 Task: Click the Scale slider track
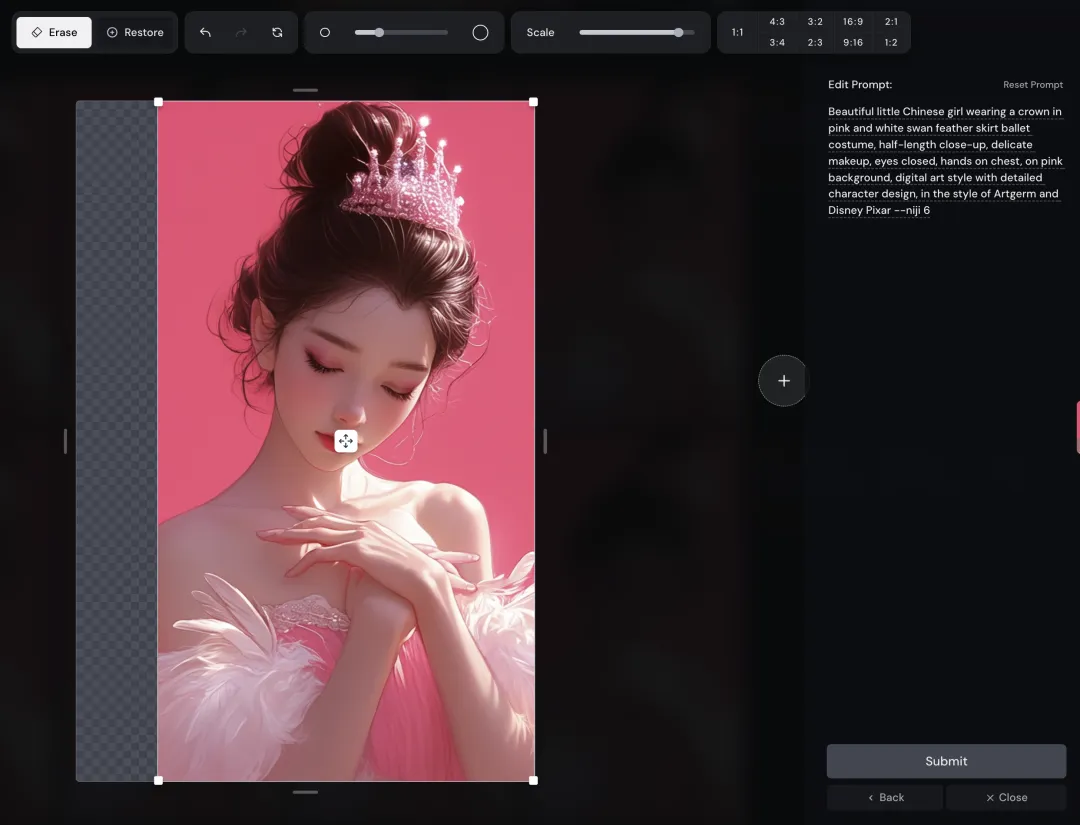pos(636,32)
